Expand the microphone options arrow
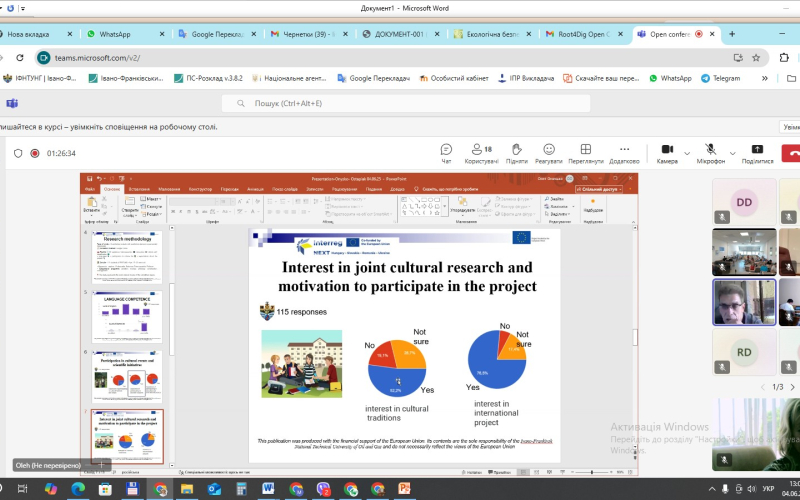This screenshot has height=500, width=800. pos(733,153)
